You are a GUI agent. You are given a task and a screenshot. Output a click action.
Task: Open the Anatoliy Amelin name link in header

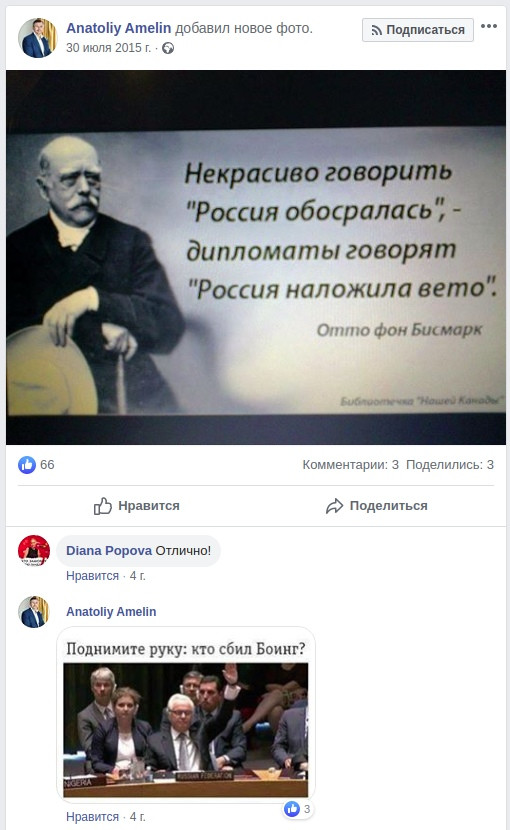pos(119,28)
